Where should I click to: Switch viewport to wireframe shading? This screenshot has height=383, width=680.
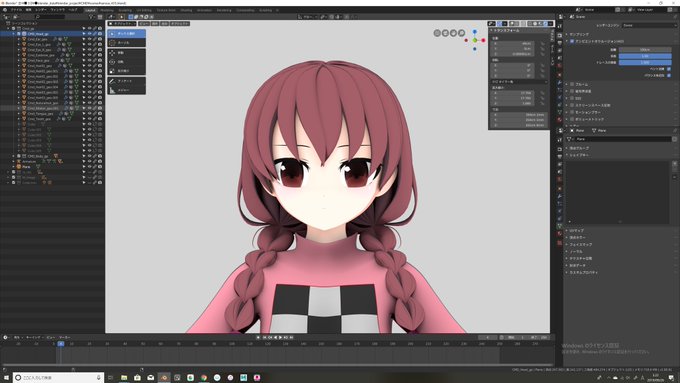[530, 23]
